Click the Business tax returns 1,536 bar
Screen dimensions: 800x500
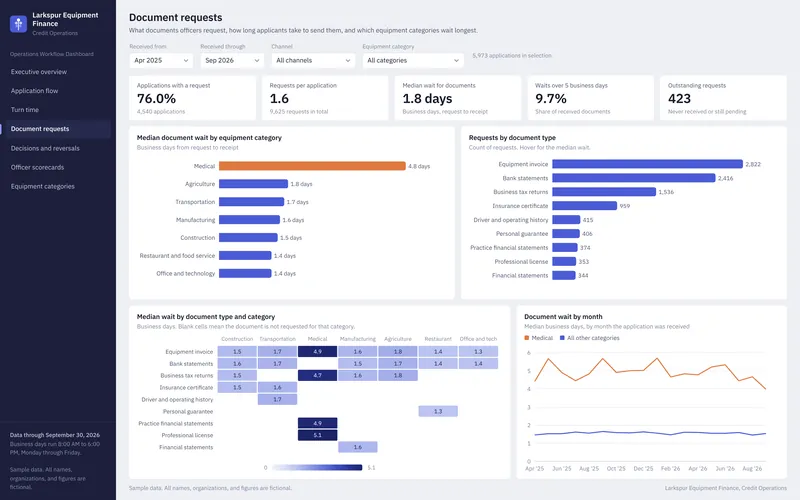pos(604,192)
